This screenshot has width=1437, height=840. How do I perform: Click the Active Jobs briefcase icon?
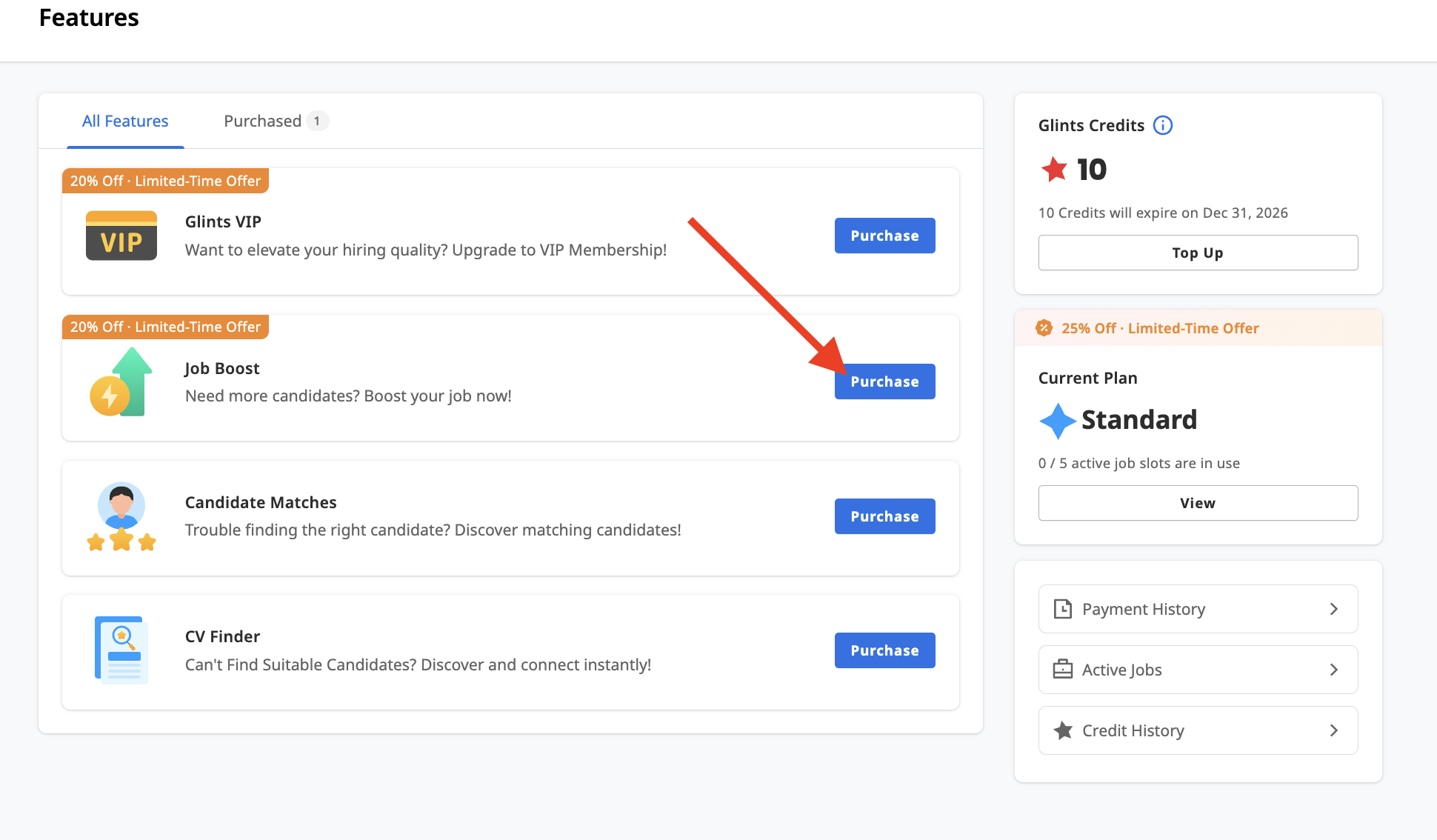click(1063, 670)
